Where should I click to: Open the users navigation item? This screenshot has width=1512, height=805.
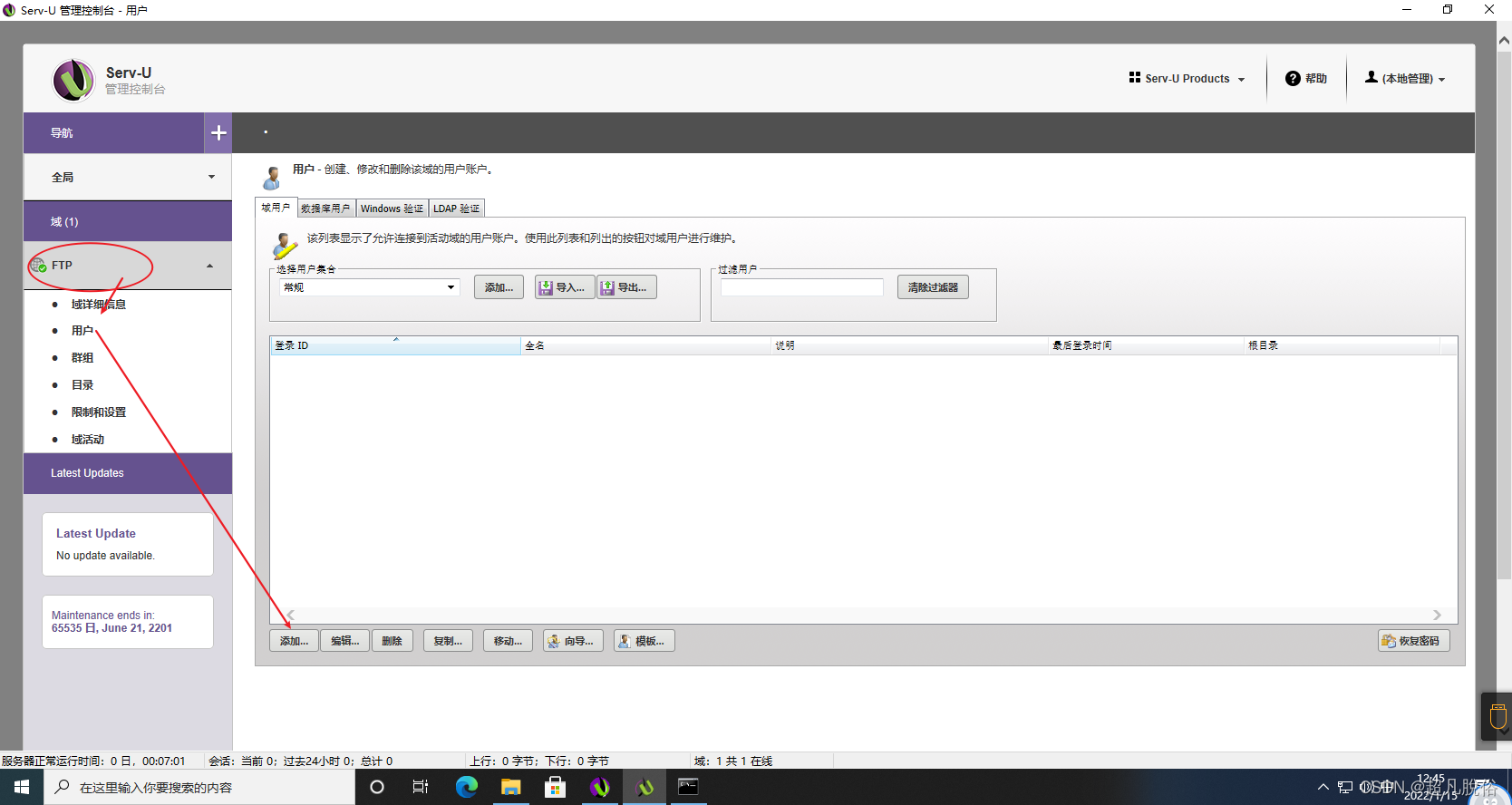[x=82, y=331]
